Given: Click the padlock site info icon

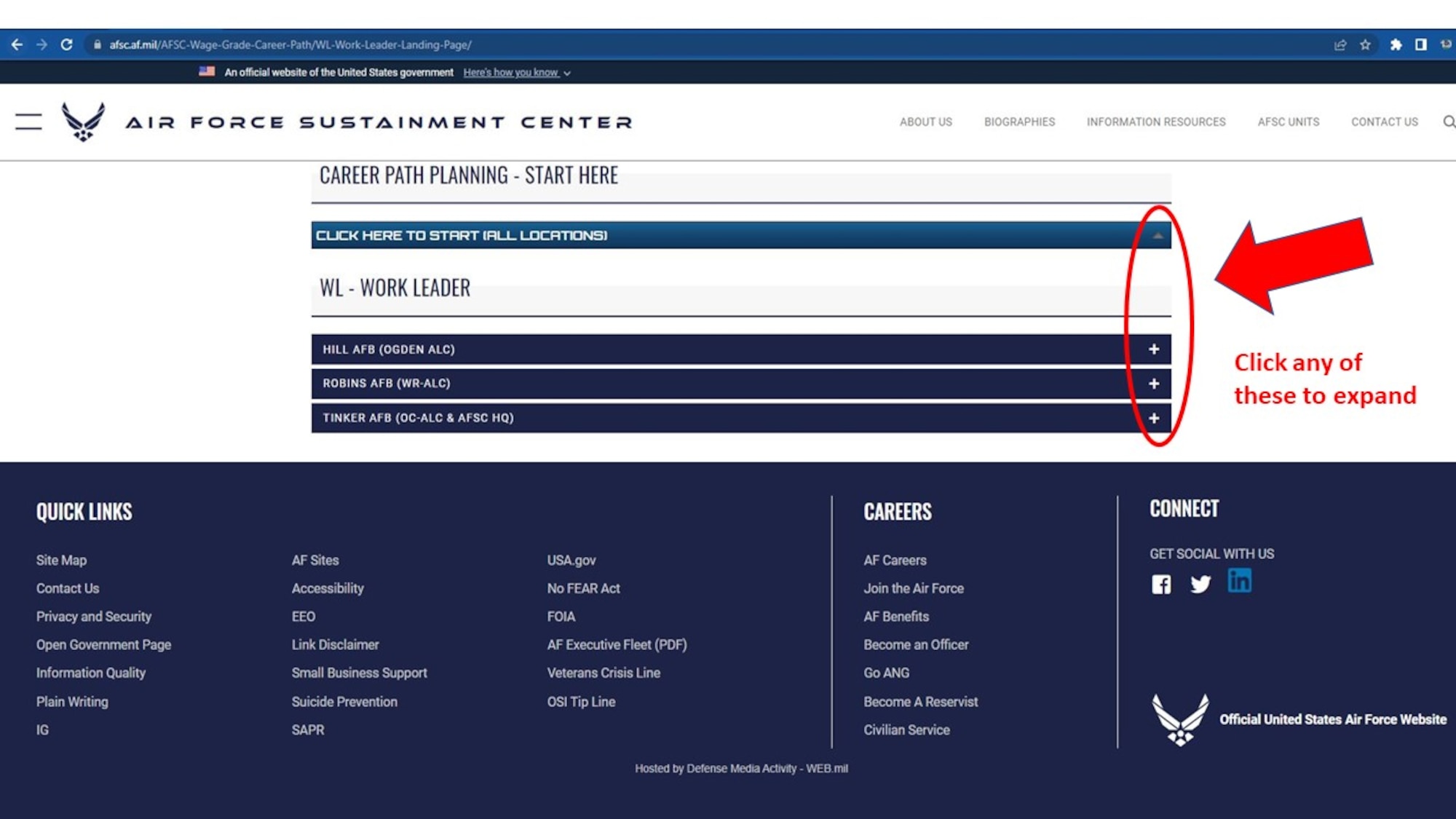Looking at the screenshot, I should (98, 44).
